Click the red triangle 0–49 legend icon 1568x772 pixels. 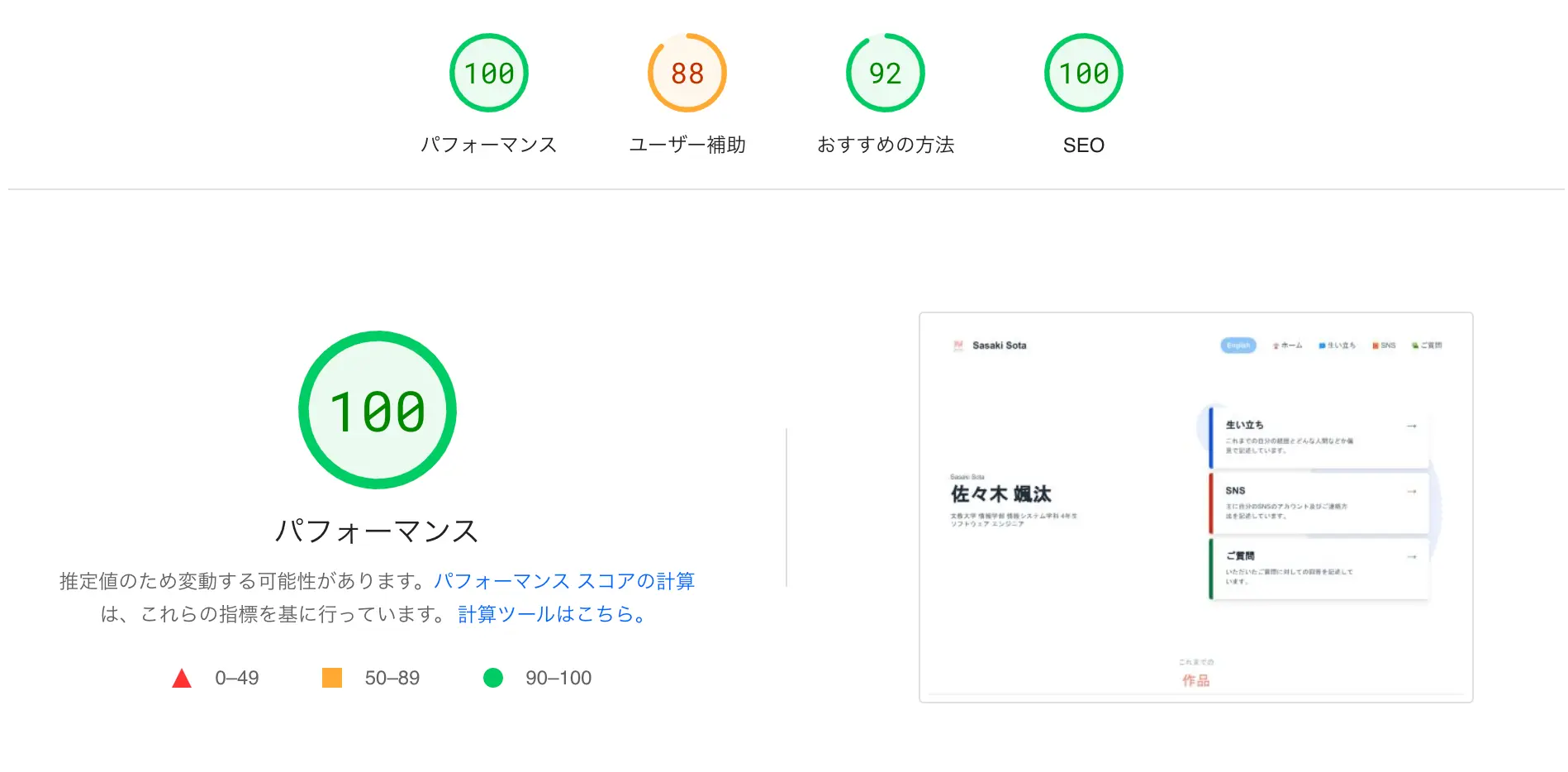182,679
